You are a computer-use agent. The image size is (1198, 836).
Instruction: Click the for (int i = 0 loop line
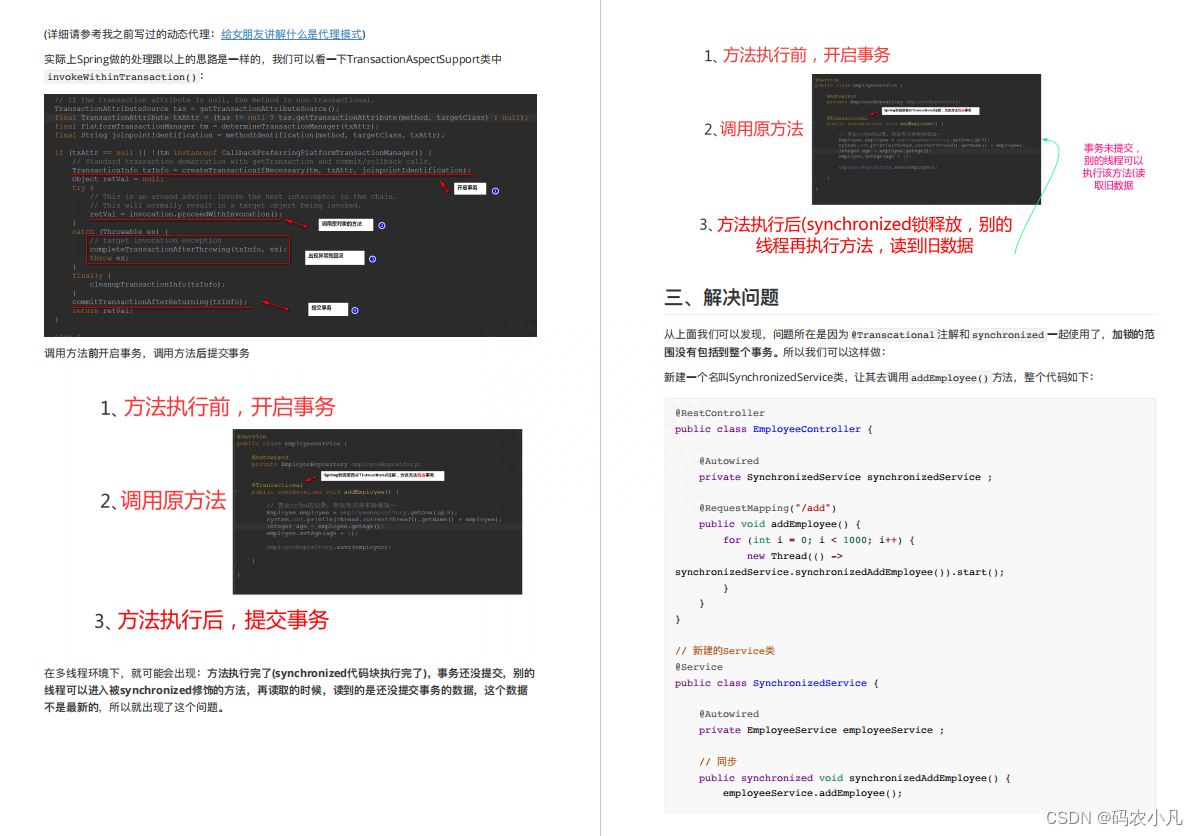tap(818, 540)
